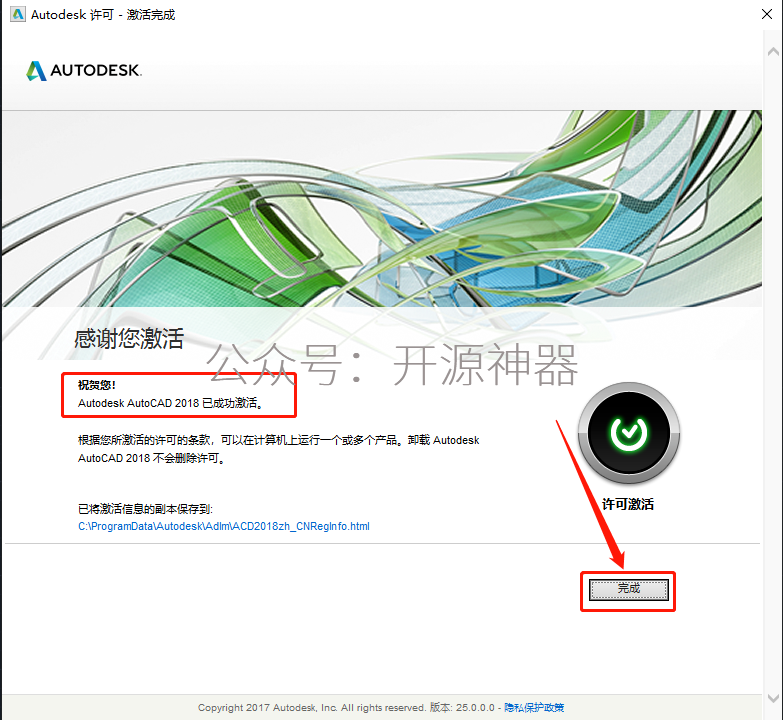Viewport: 783px width, 720px height.
Task: Click the Autodesk logo in header
Action: pyautogui.click(x=84, y=70)
